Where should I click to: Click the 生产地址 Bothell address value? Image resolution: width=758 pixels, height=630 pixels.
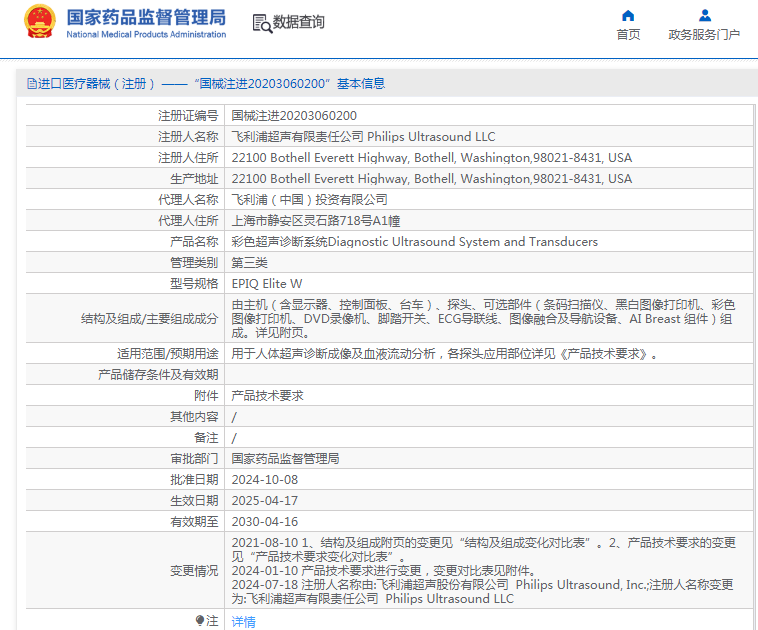point(432,179)
